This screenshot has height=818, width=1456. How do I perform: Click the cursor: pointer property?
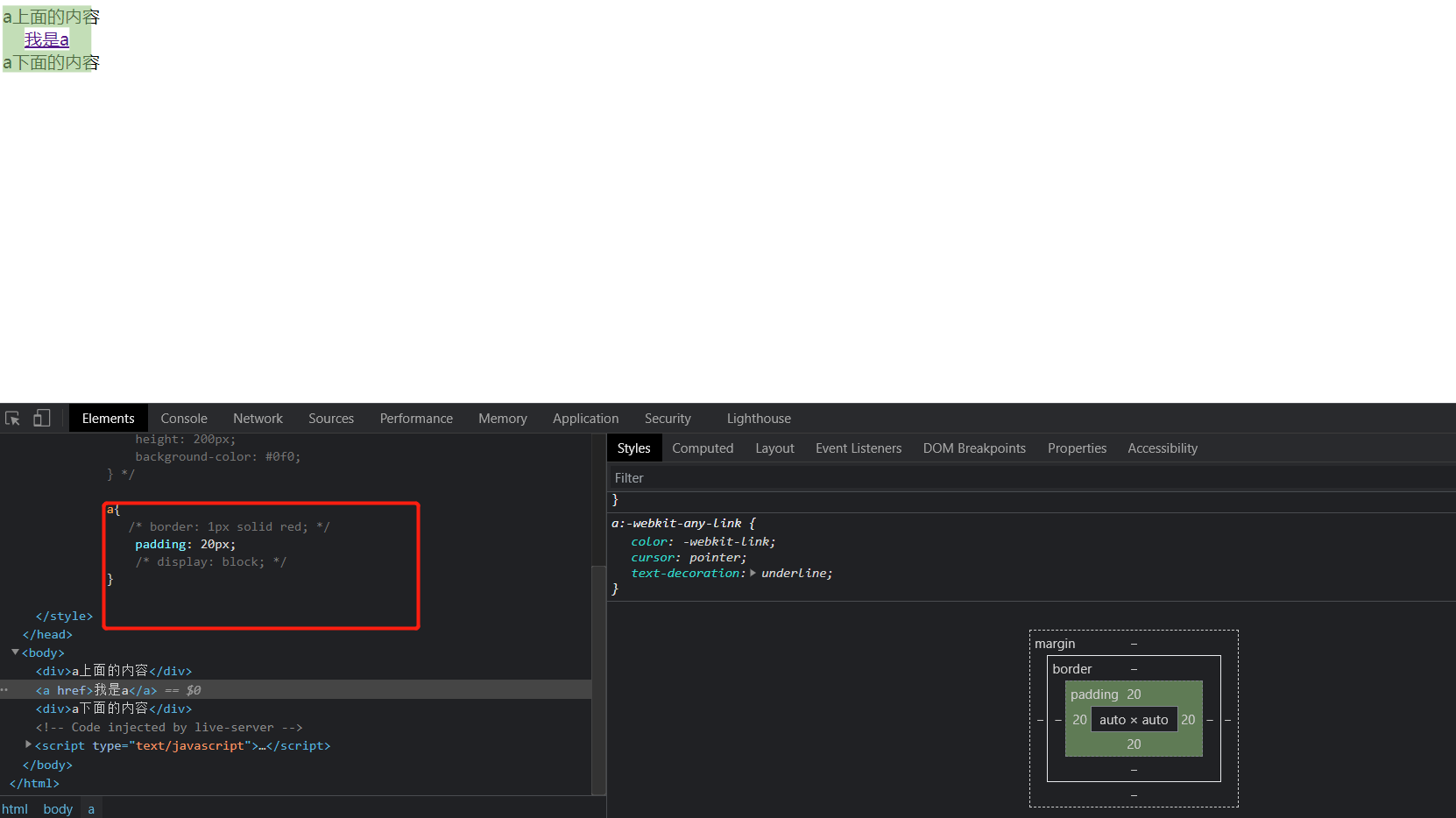(689, 557)
